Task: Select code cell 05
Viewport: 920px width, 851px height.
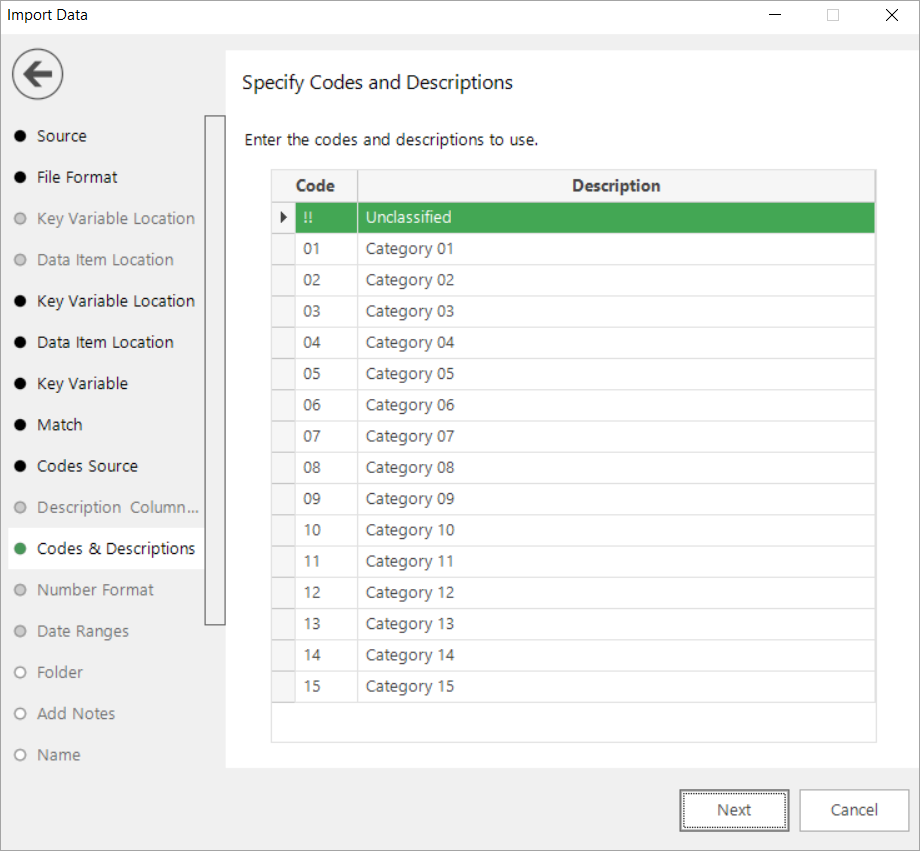Action: 326,374
